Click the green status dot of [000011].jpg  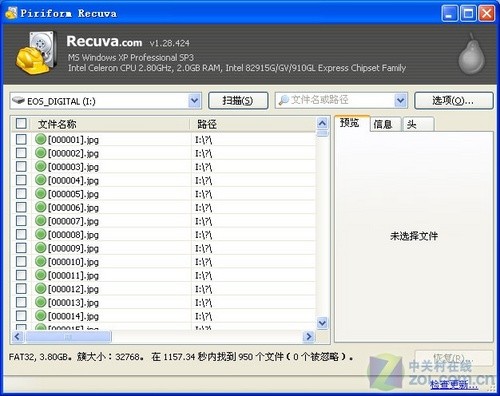tap(40, 275)
